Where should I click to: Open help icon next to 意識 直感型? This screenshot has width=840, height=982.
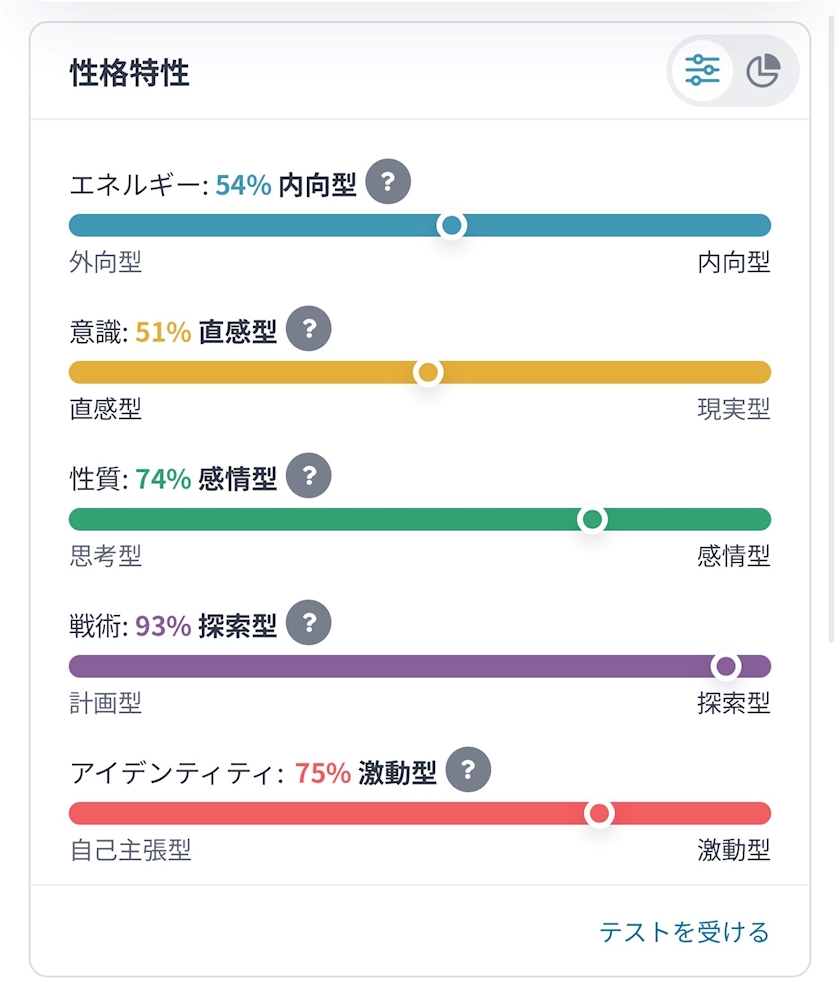point(309,329)
